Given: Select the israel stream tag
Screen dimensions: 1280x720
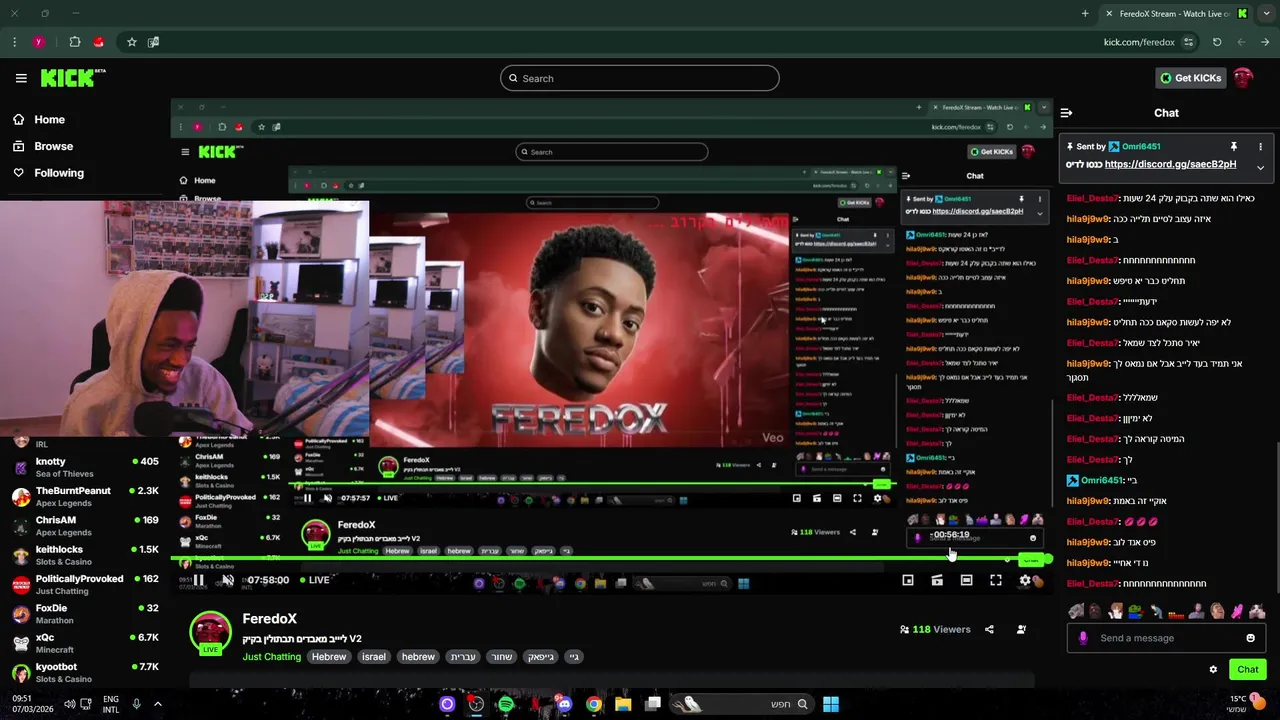Looking at the screenshot, I should [374, 657].
